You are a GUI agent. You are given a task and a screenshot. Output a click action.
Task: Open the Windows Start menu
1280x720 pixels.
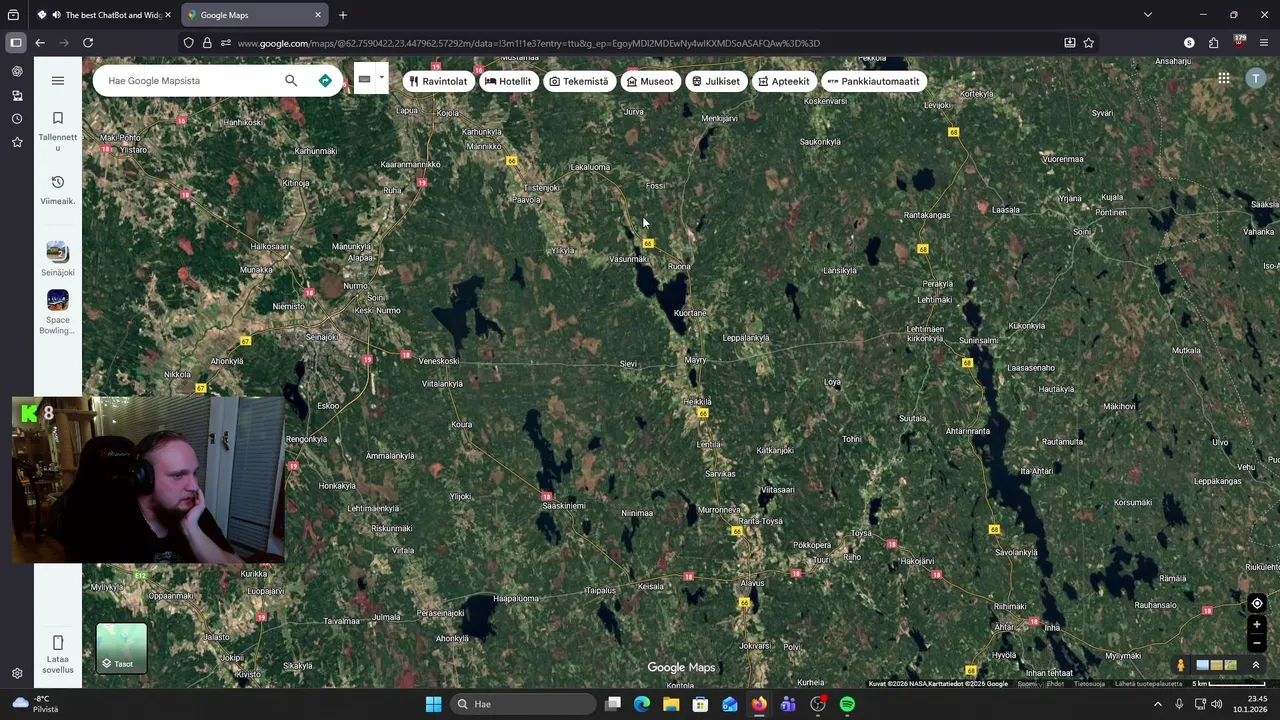433,704
